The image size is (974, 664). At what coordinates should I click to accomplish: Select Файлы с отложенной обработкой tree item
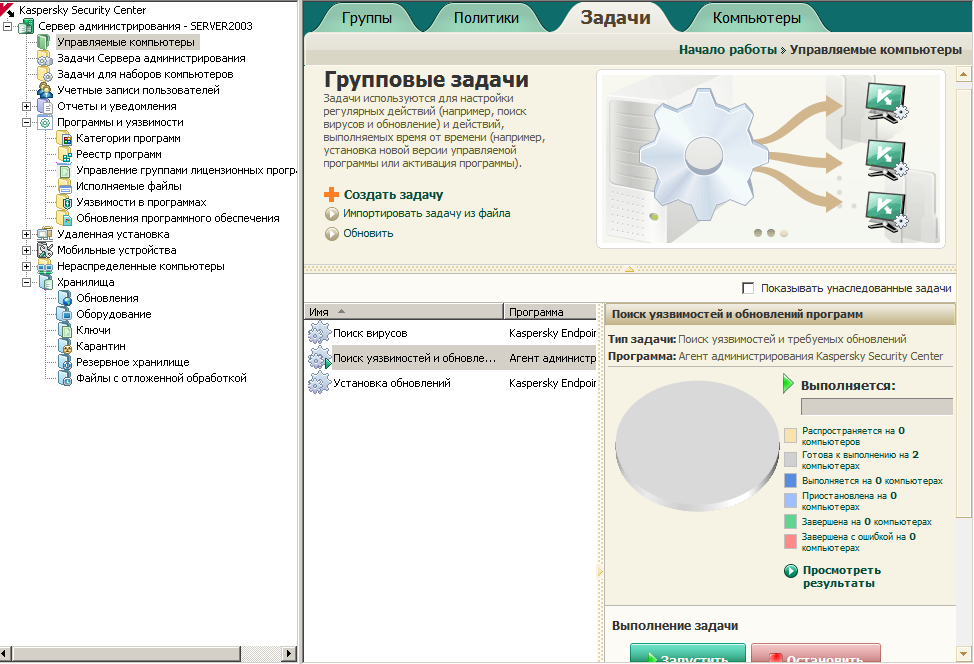[x=161, y=378]
